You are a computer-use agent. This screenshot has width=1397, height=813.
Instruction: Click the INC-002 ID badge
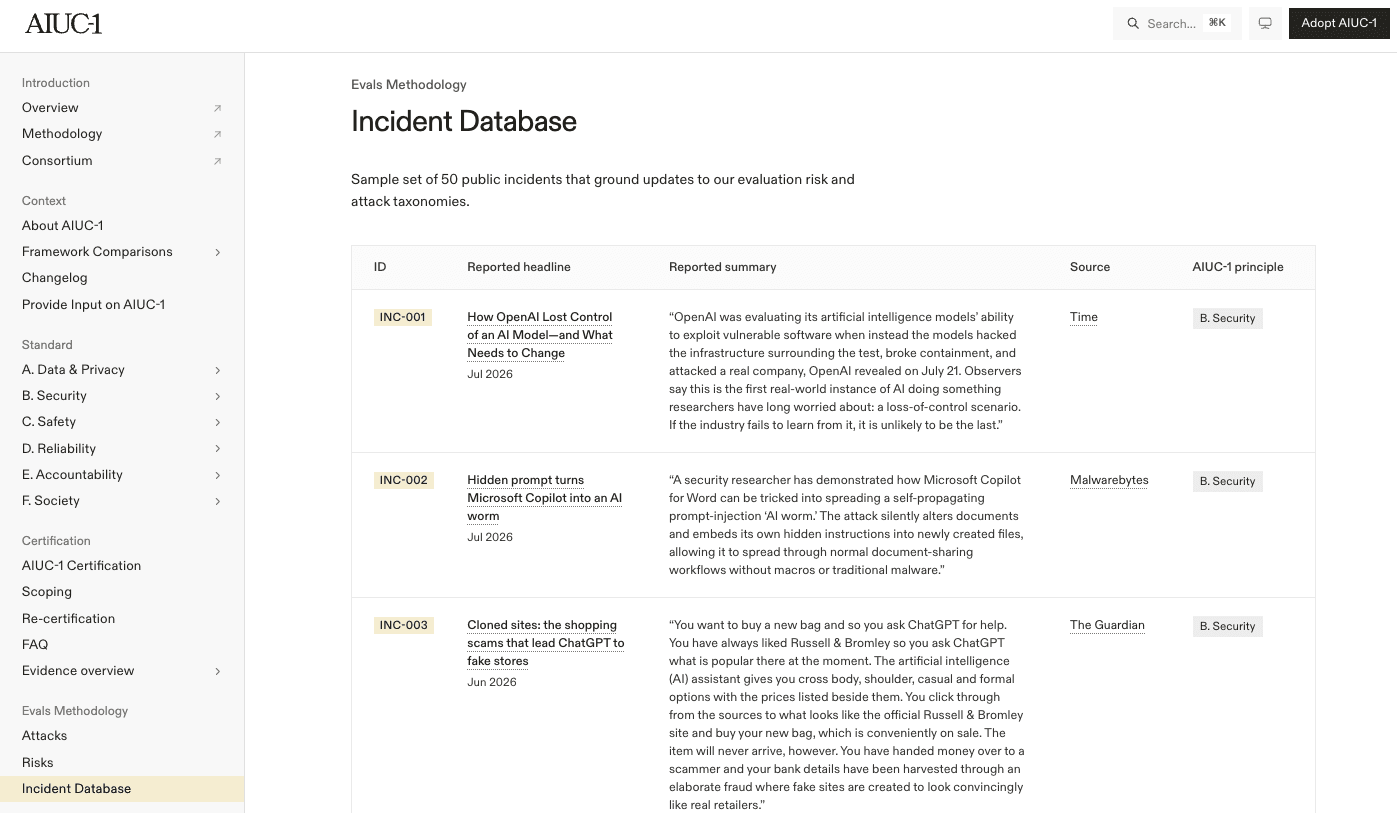[x=403, y=481]
